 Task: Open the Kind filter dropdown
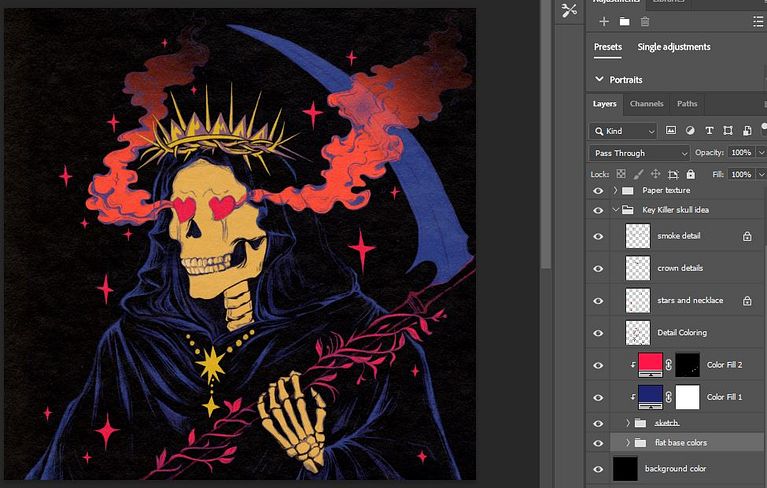[x=623, y=131]
